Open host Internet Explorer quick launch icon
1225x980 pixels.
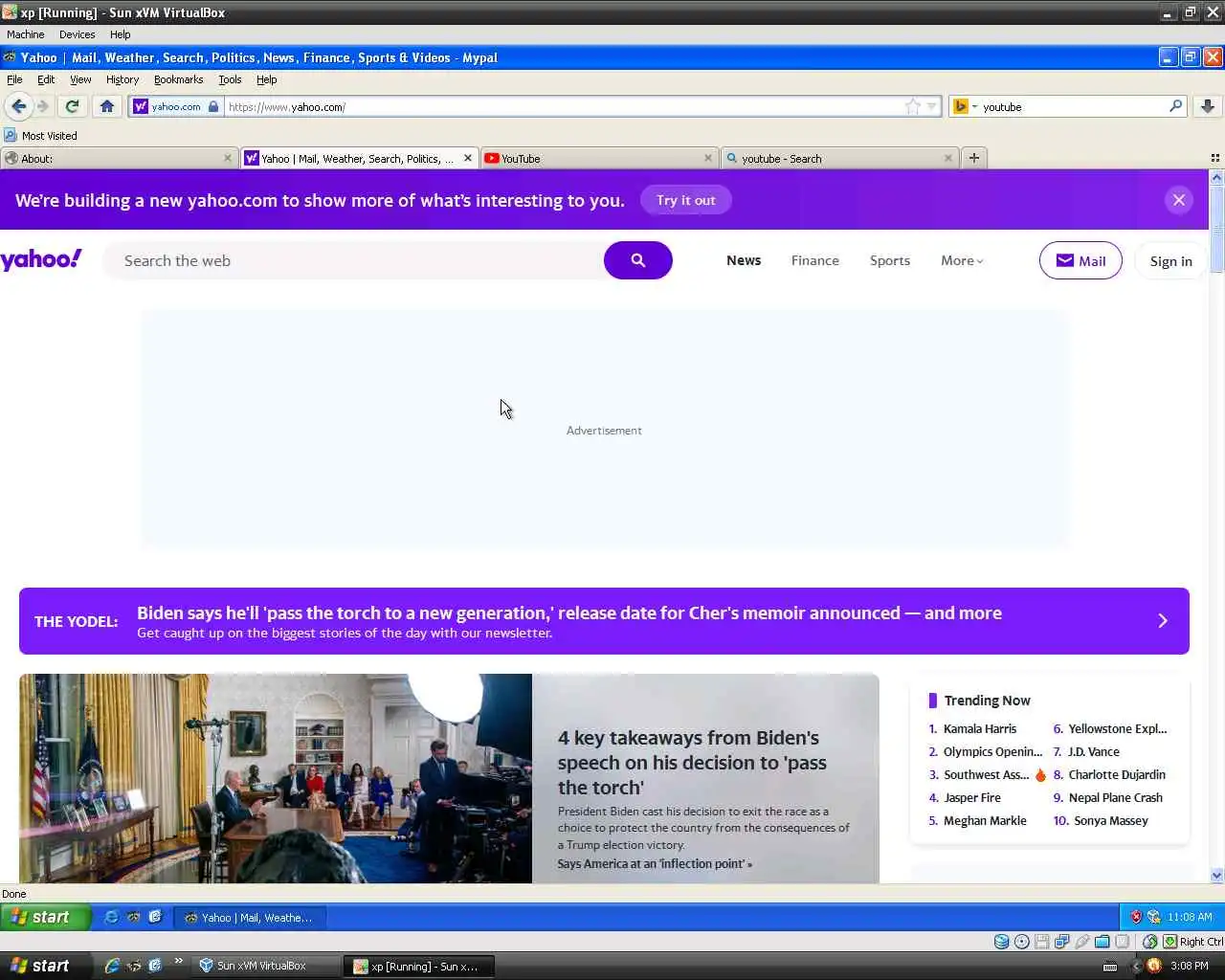(x=112, y=966)
